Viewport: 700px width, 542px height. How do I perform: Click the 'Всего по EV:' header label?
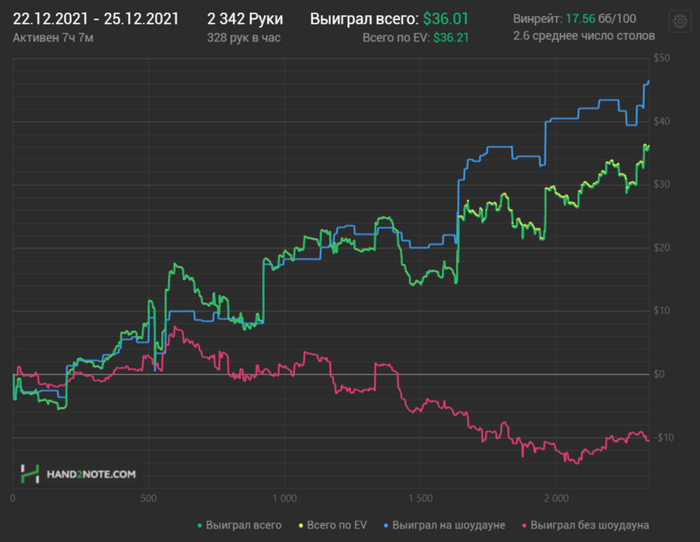[396, 38]
